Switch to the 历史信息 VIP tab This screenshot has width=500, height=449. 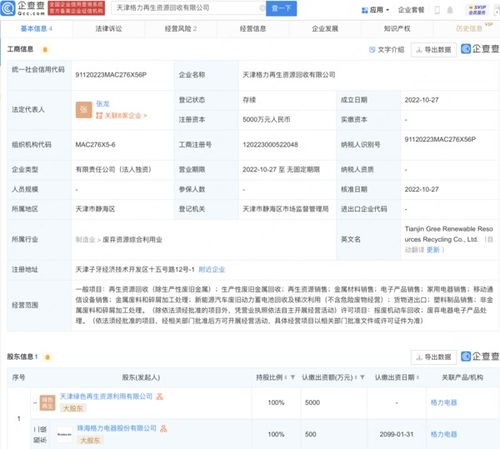coord(469,29)
